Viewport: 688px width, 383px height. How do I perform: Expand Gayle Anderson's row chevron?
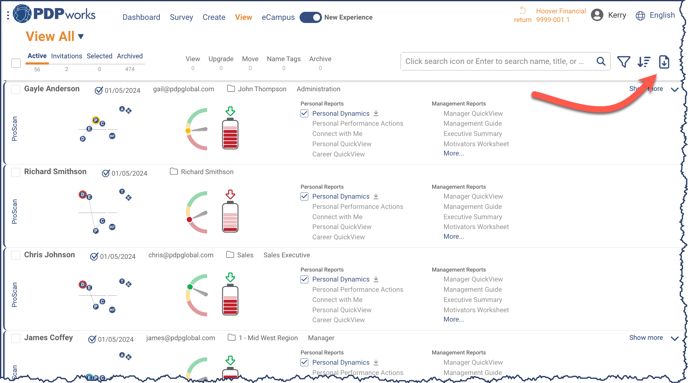675,89
